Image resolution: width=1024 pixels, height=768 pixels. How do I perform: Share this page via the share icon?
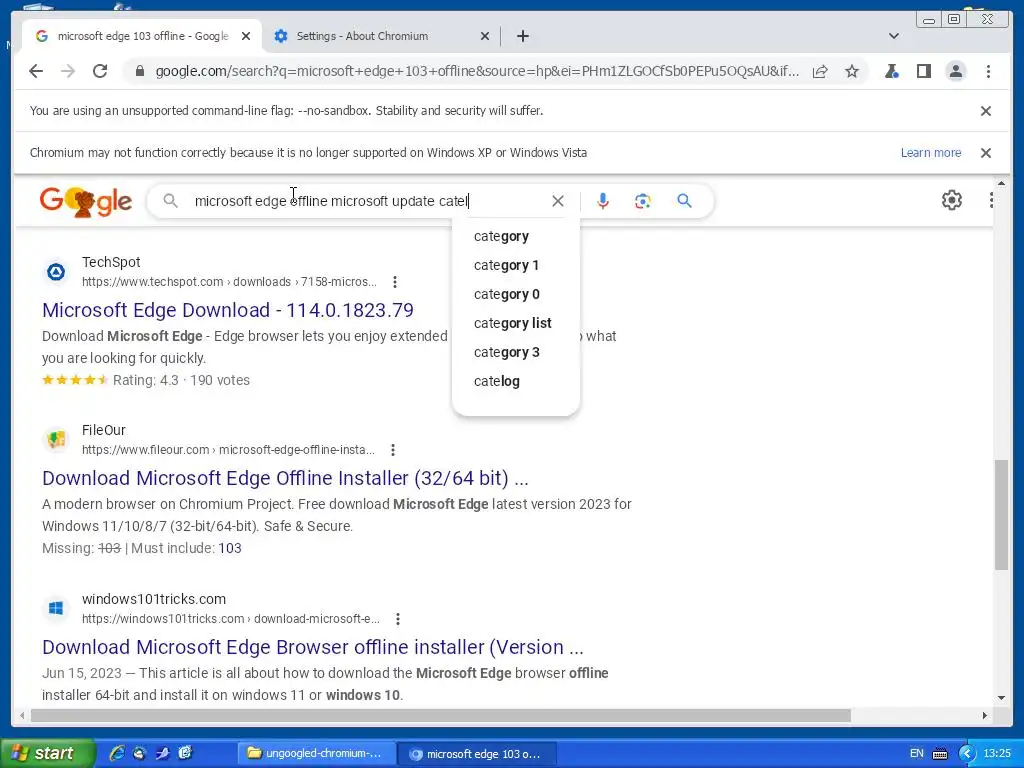click(x=820, y=71)
